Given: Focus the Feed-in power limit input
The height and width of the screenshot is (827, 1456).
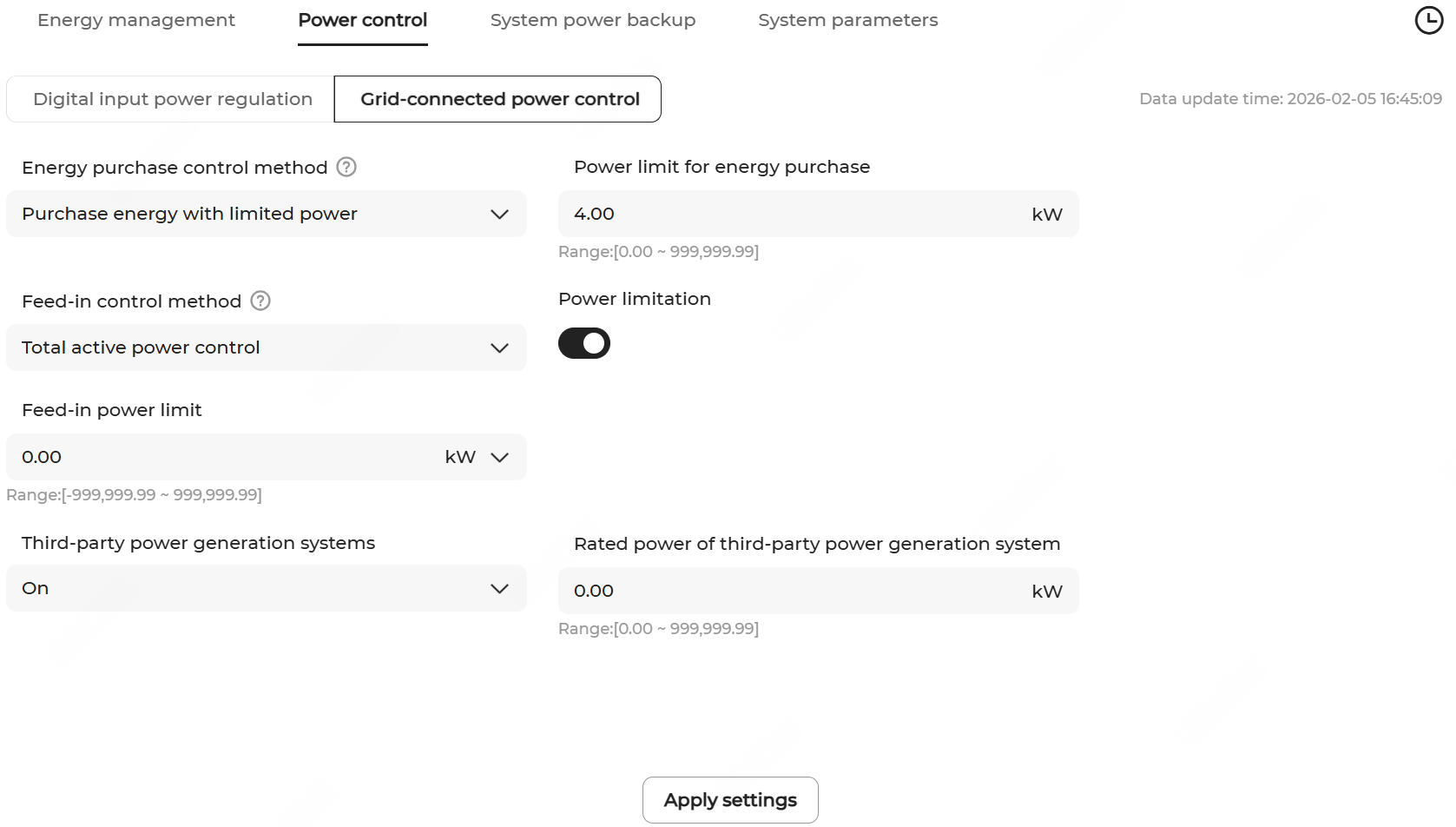Looking at the screenshot, I should coord(217,457).
